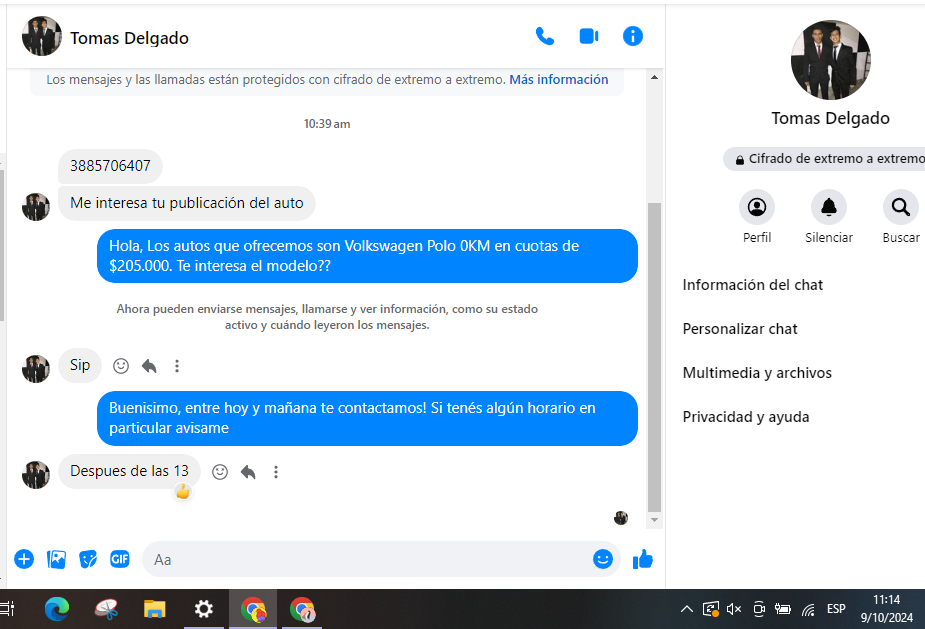Viewport: 925px width, 629px height.
Task: Start a voice call with Tomas Delgado
Action: click(x=544, y=37)
